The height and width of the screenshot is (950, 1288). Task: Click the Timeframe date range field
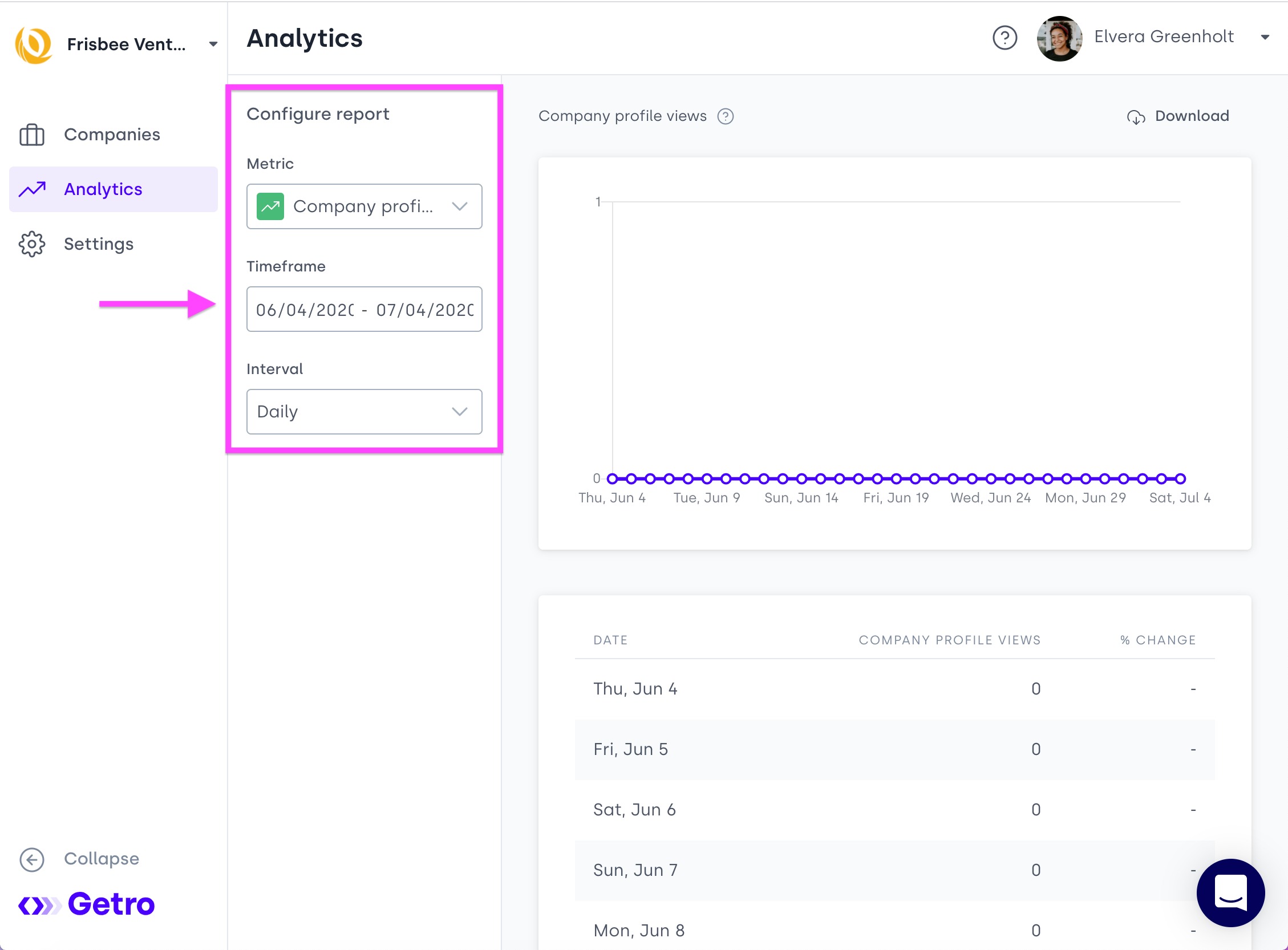tap(363, 310)
